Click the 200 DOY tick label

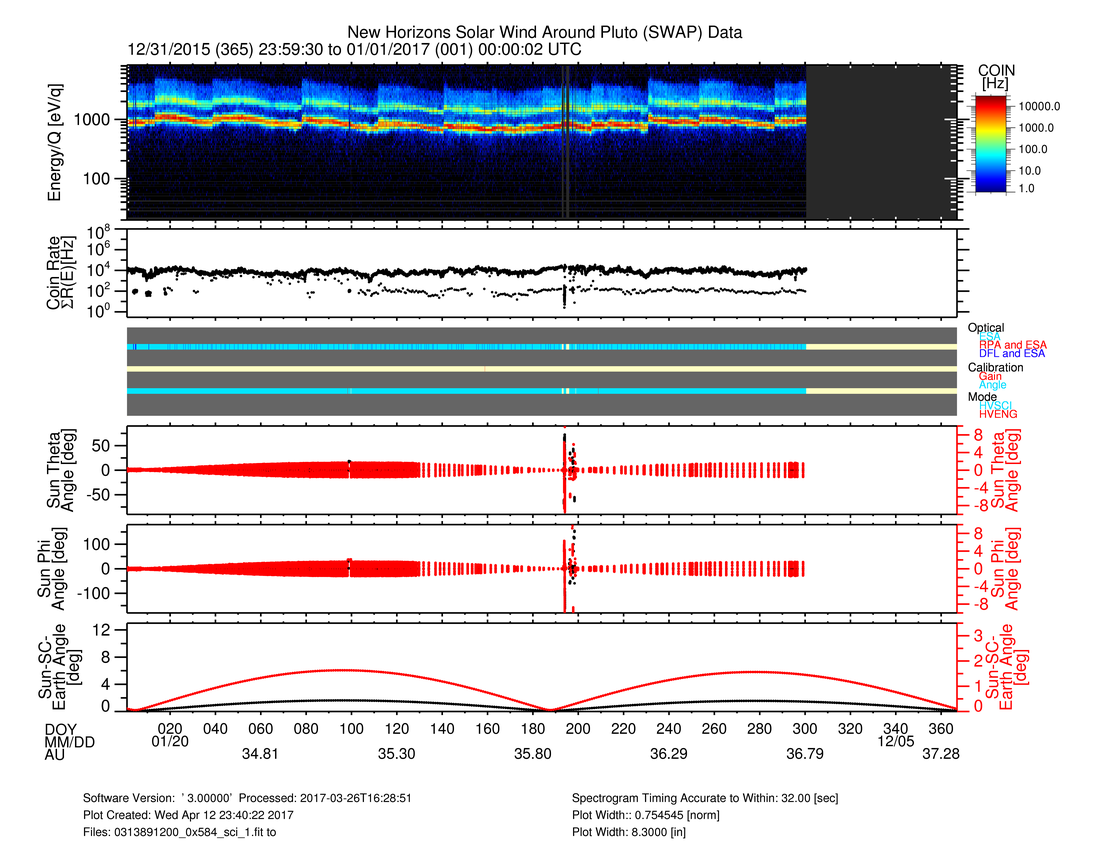(x=578, y=729)
